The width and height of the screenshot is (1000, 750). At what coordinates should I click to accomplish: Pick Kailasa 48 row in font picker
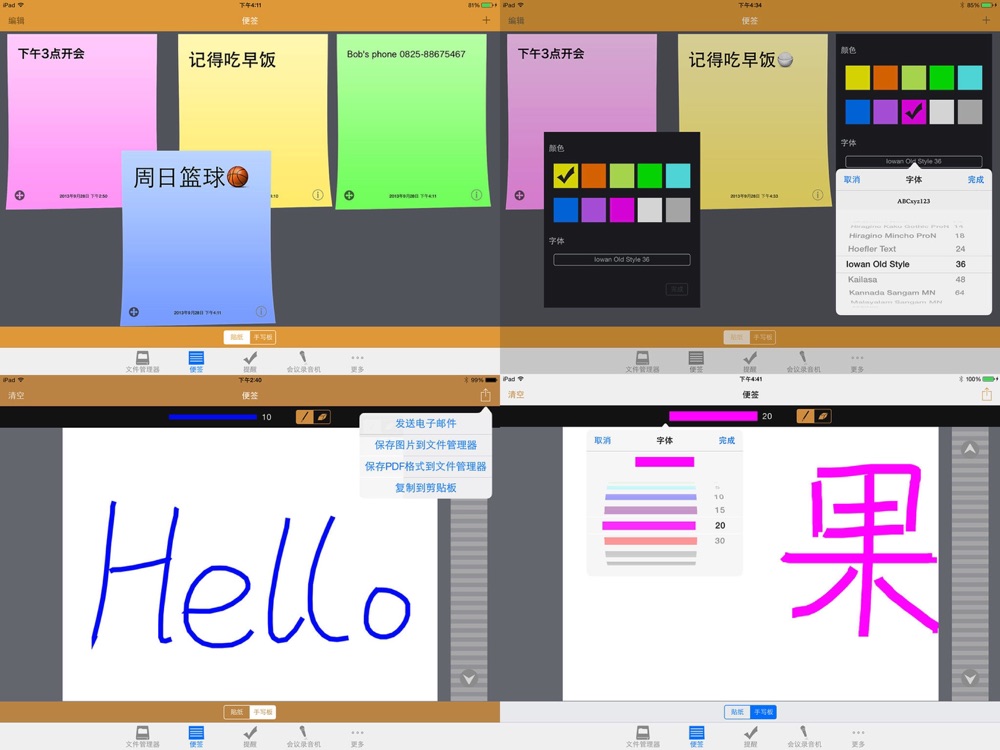[906, 280]
